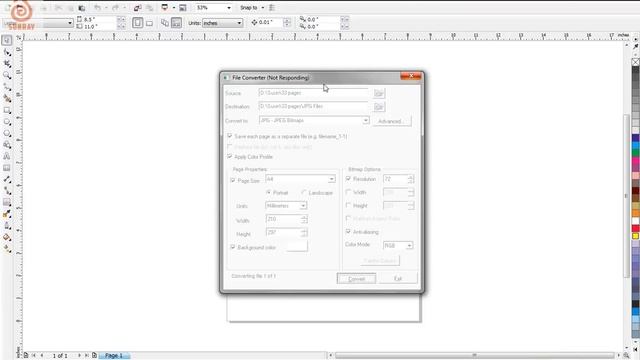The image size is (640, 360).
Task: Open the Convert to format dropdown
Action: pyautogui.click(x=366, y=120)
